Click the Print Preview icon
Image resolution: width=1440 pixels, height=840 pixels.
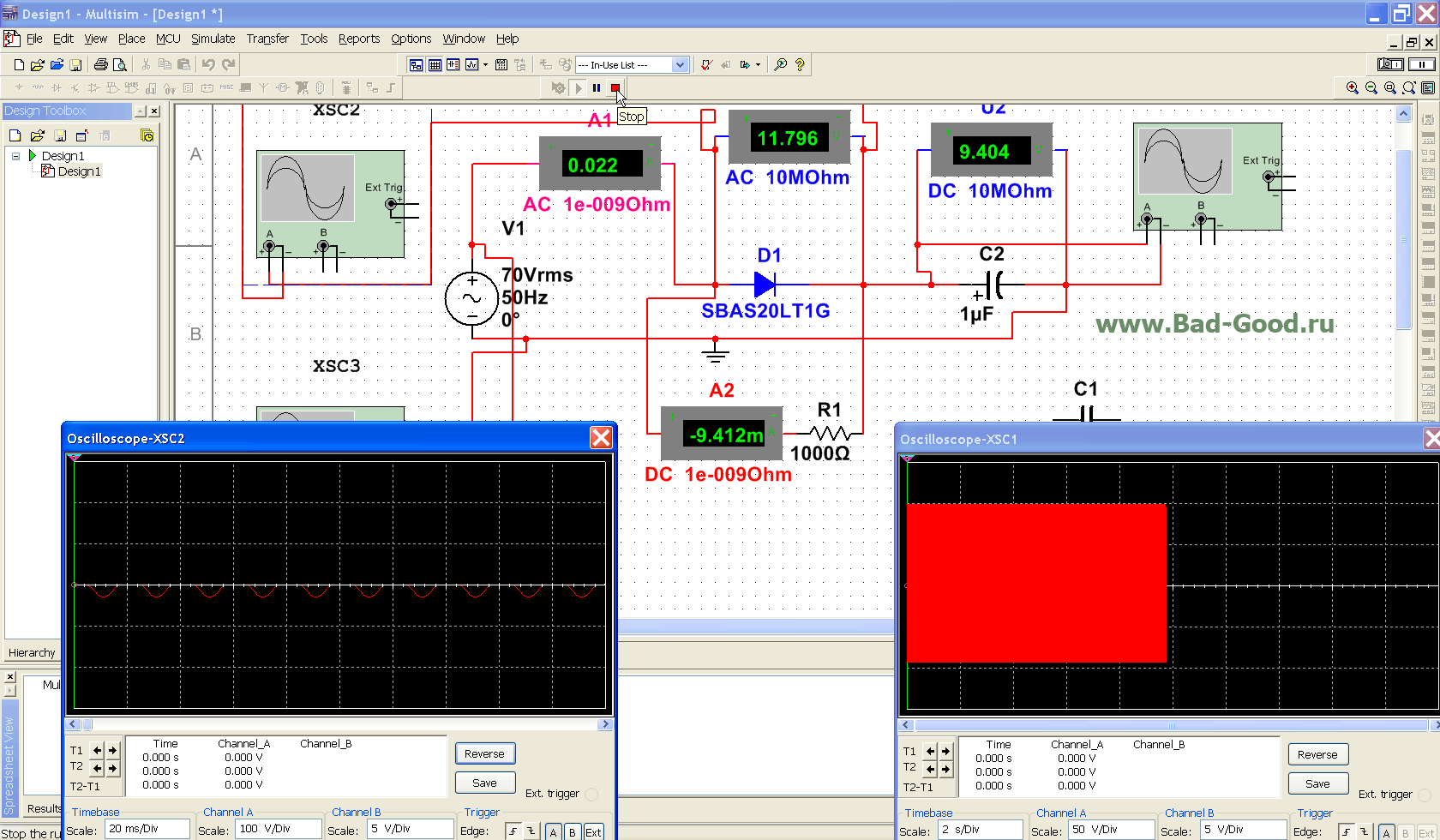click(x=120, y=64)
